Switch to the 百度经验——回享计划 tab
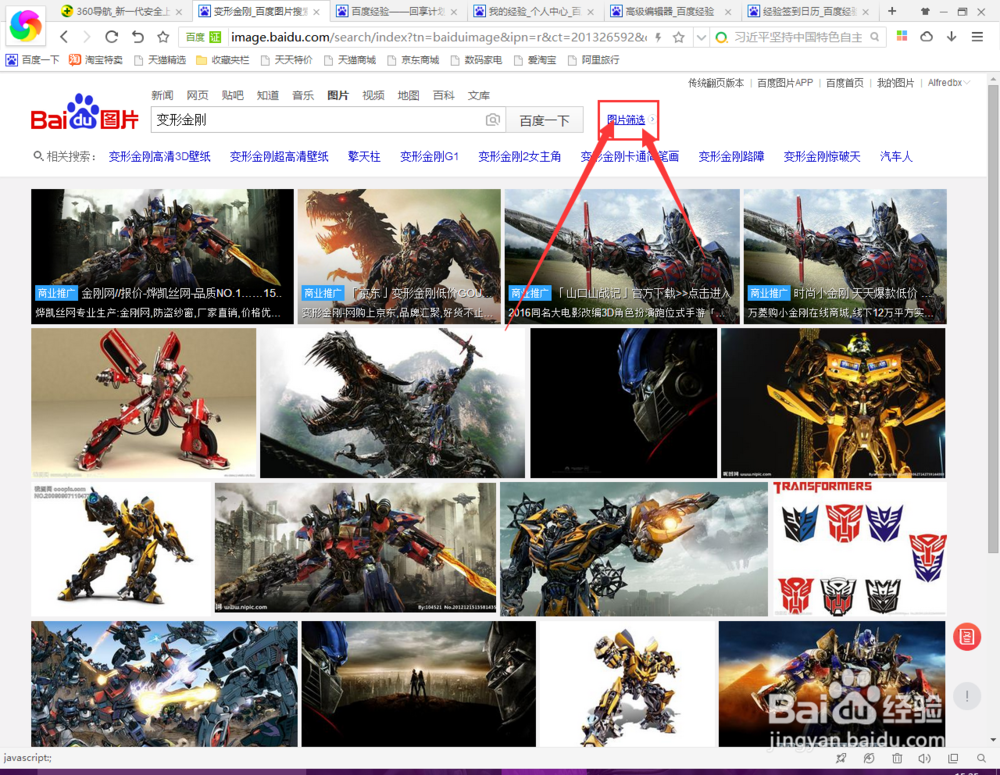Image resolution: width=1000 pixels, height=775 pixels. [397, 11]
